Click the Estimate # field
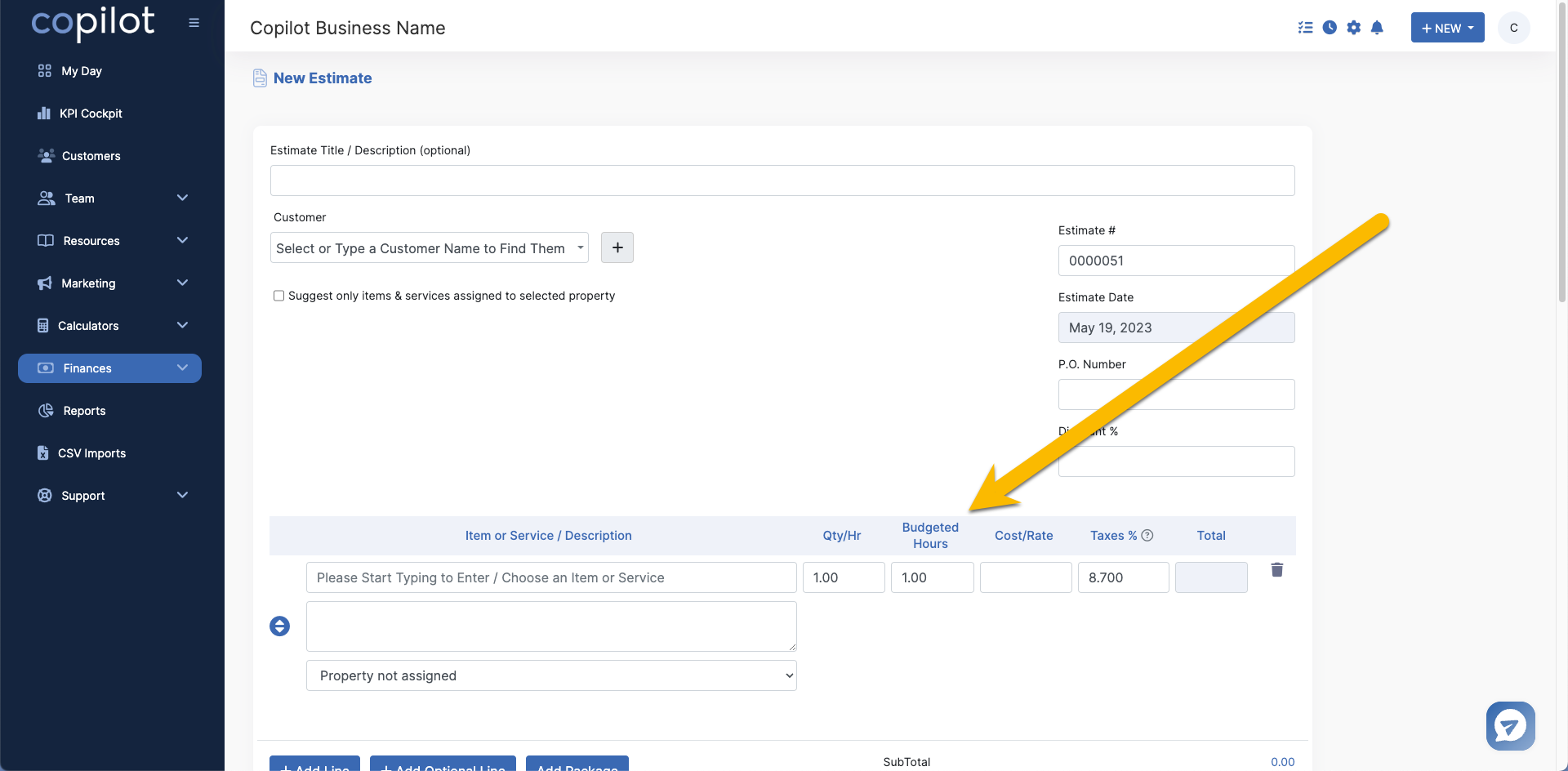Screen dimensions: 1568x771 [1176, 261]
